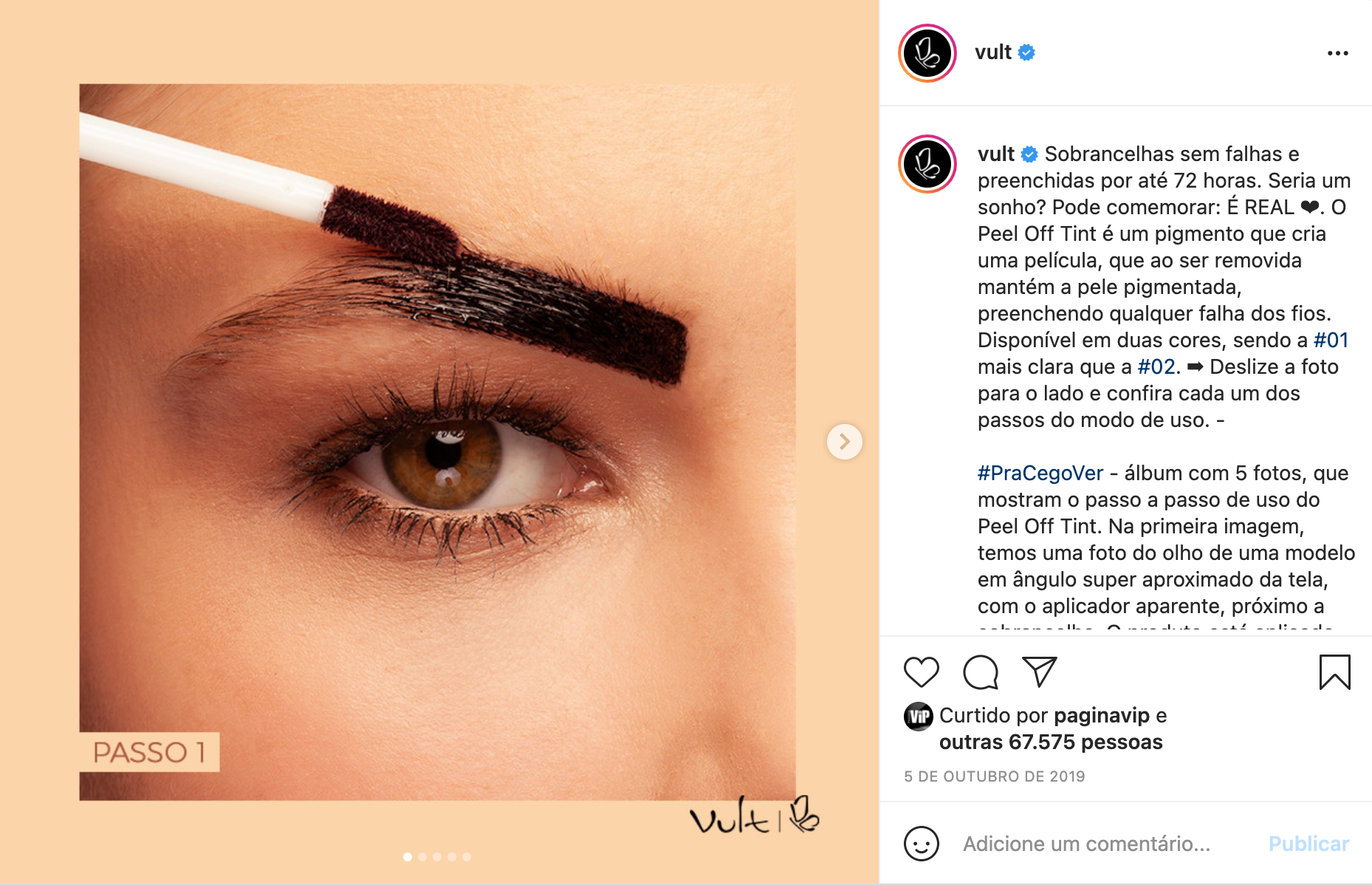View the outras 67.575 pessoas likes list
The width and height of the screenshot is (1372, 885).
click(x=1051, y=742)
